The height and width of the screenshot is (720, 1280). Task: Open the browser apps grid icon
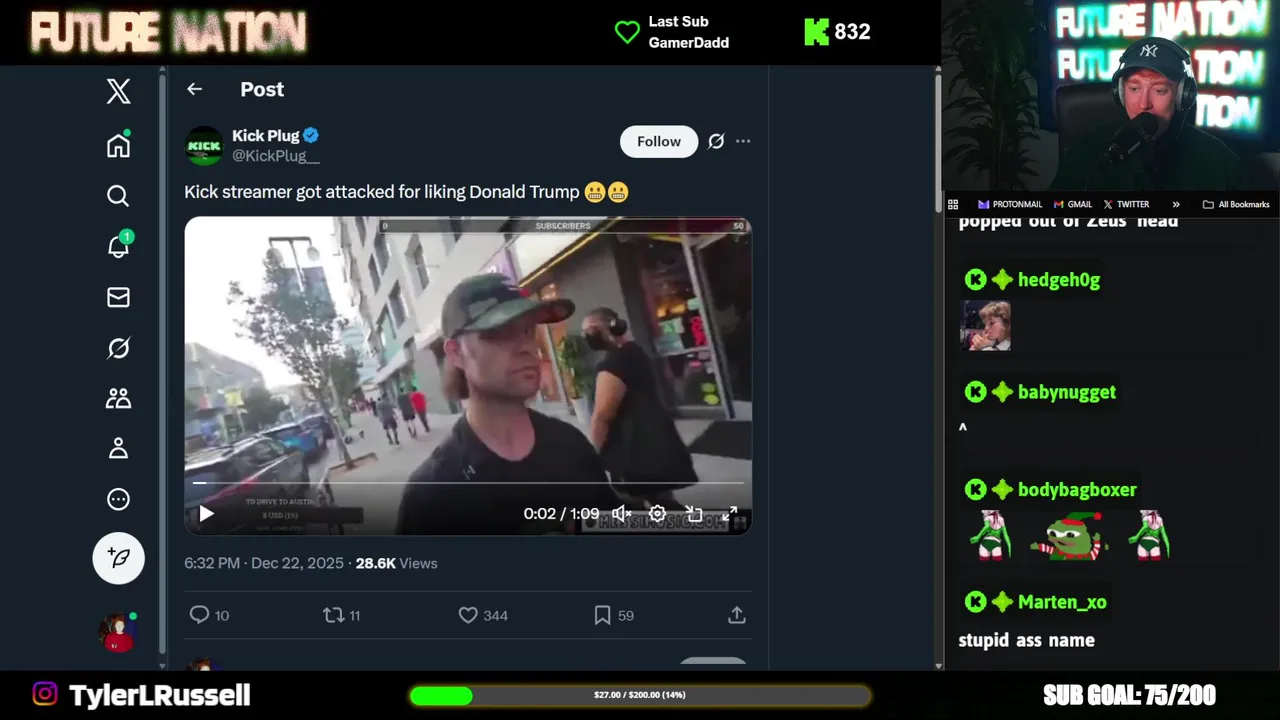click(953, 204)
